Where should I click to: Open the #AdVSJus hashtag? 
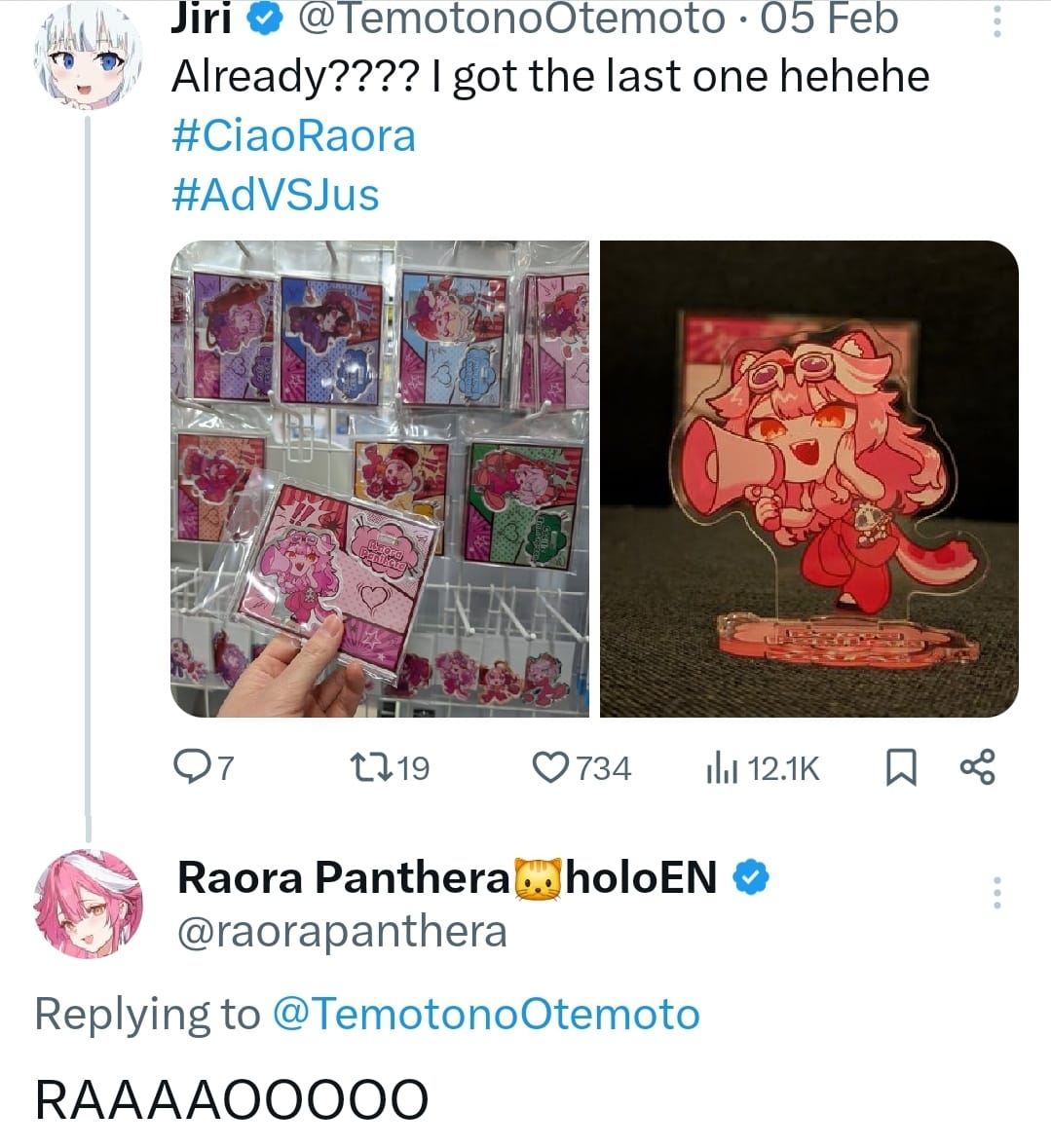pyautogui.click(x=276, y=195)
